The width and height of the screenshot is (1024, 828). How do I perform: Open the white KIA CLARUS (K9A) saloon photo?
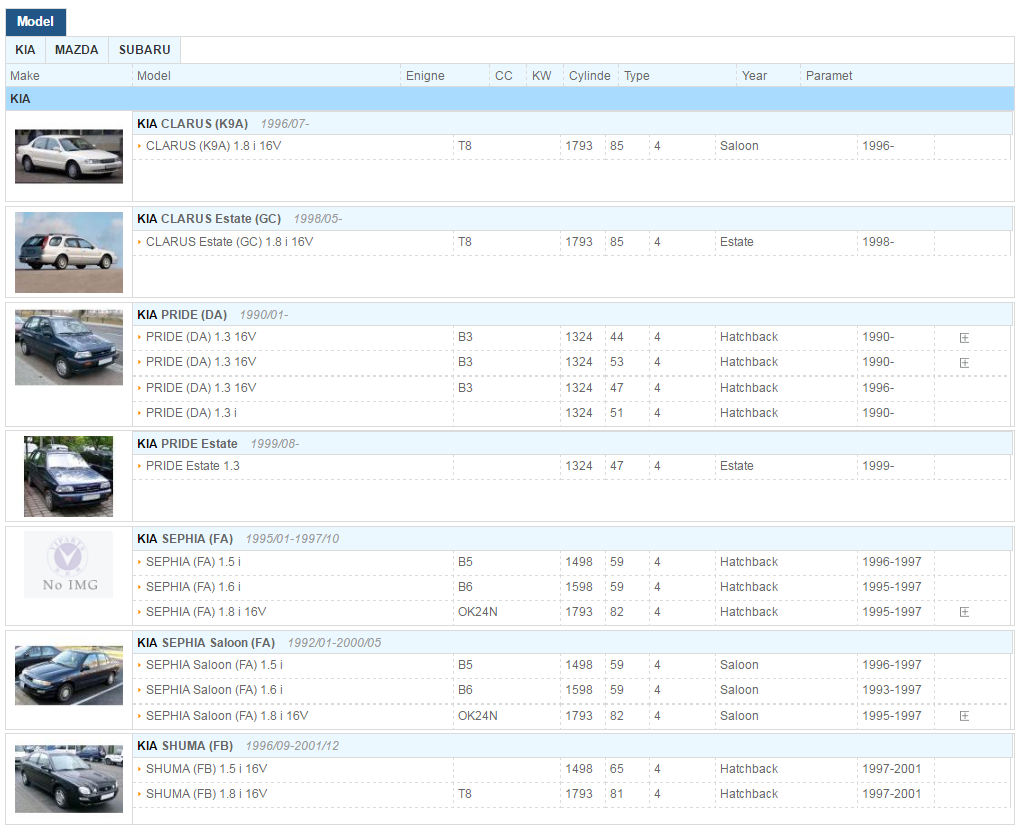tap(69, 156)
